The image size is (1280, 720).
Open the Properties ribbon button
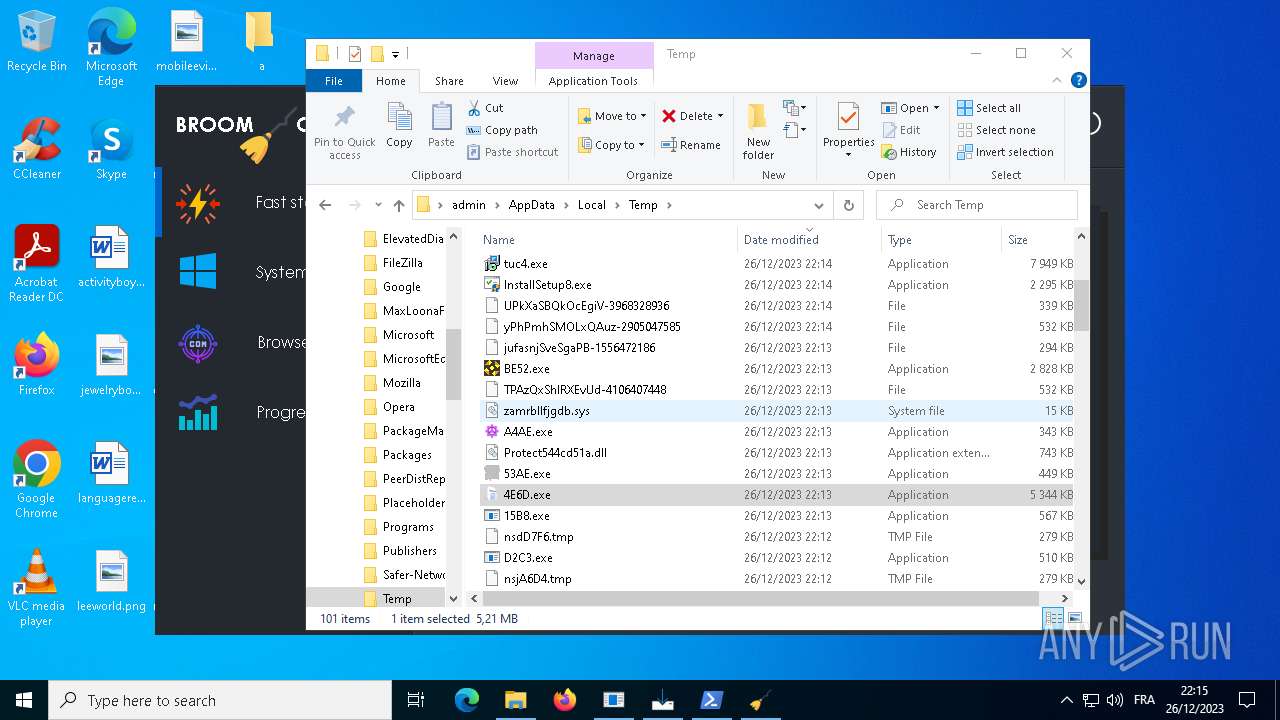tap(849, 131)
